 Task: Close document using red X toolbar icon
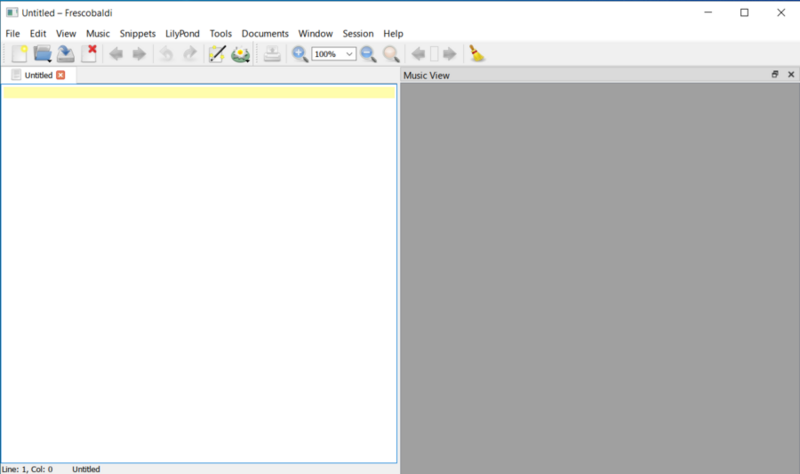(89, 54)
